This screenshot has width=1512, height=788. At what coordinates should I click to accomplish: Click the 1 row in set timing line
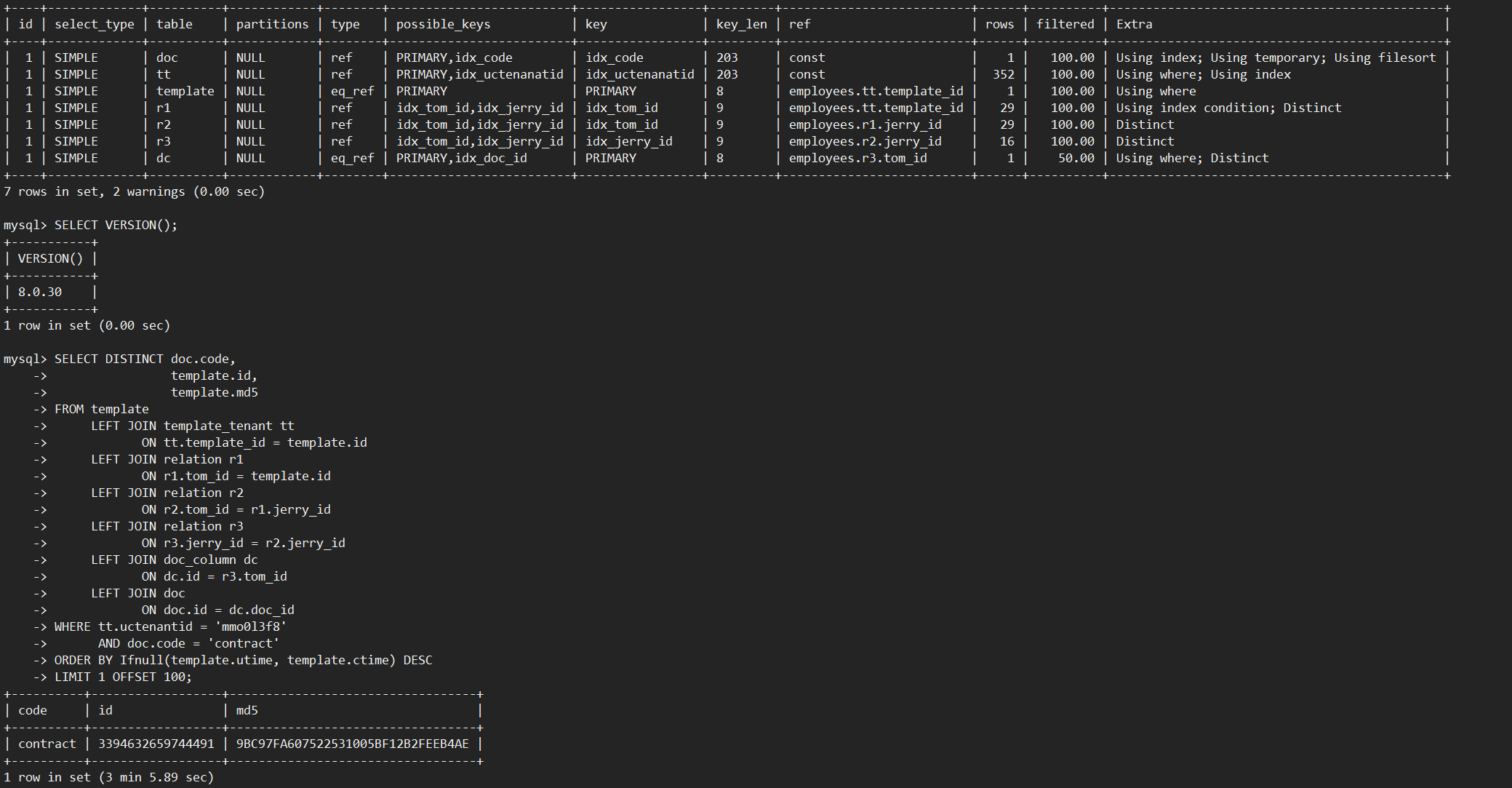click(x=109, y=777)
